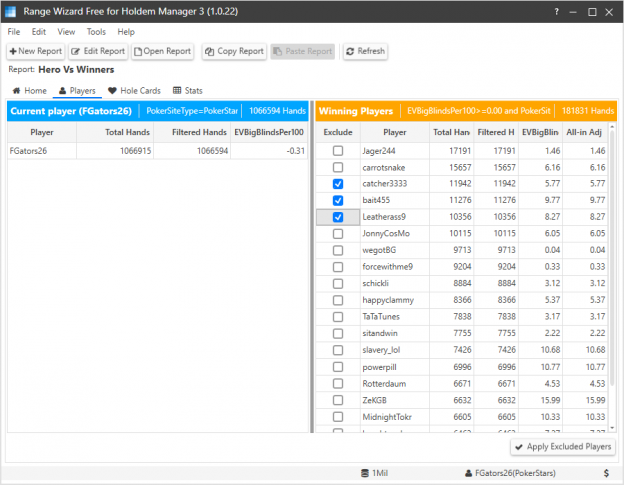Screen dimensions: 624x485
Task: Select the Players tab
Action: pyautogui.click(x=77, y=91)
